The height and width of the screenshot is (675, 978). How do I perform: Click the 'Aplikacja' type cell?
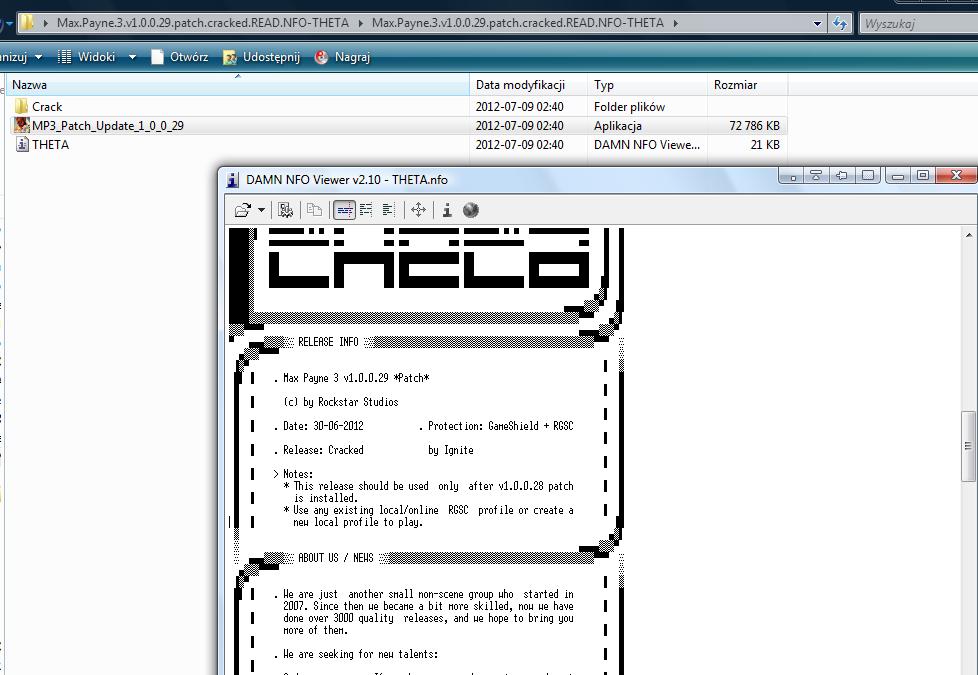coord(617,125)
